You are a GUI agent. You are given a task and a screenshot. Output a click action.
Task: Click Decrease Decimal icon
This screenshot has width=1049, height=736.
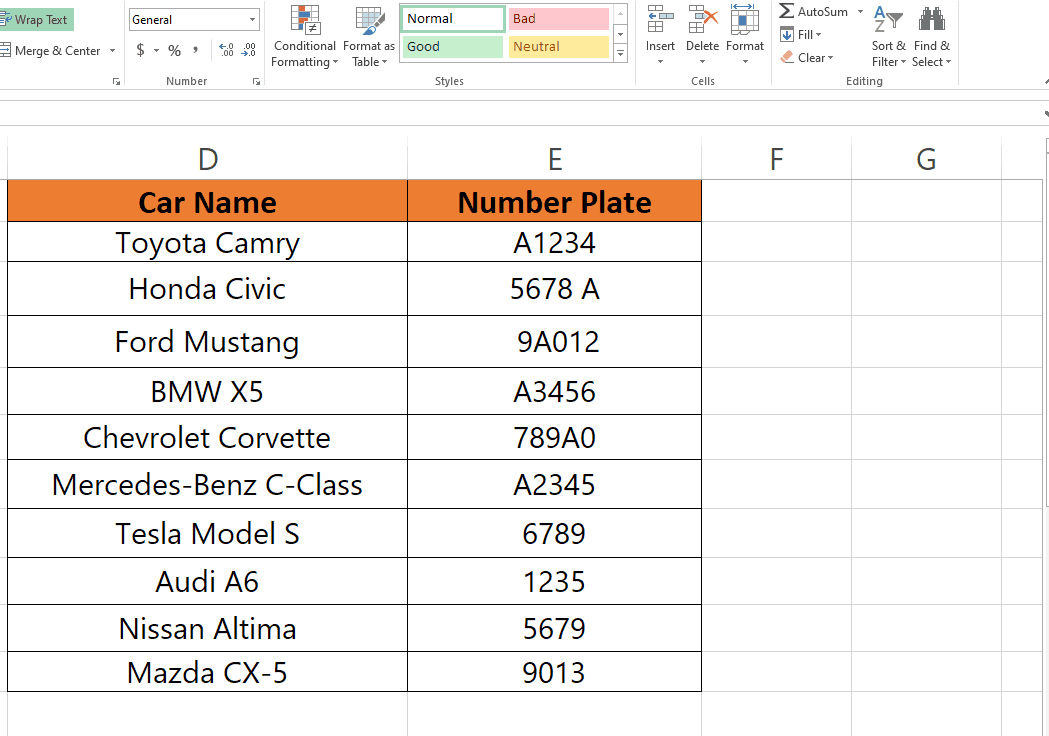point(249,50)
